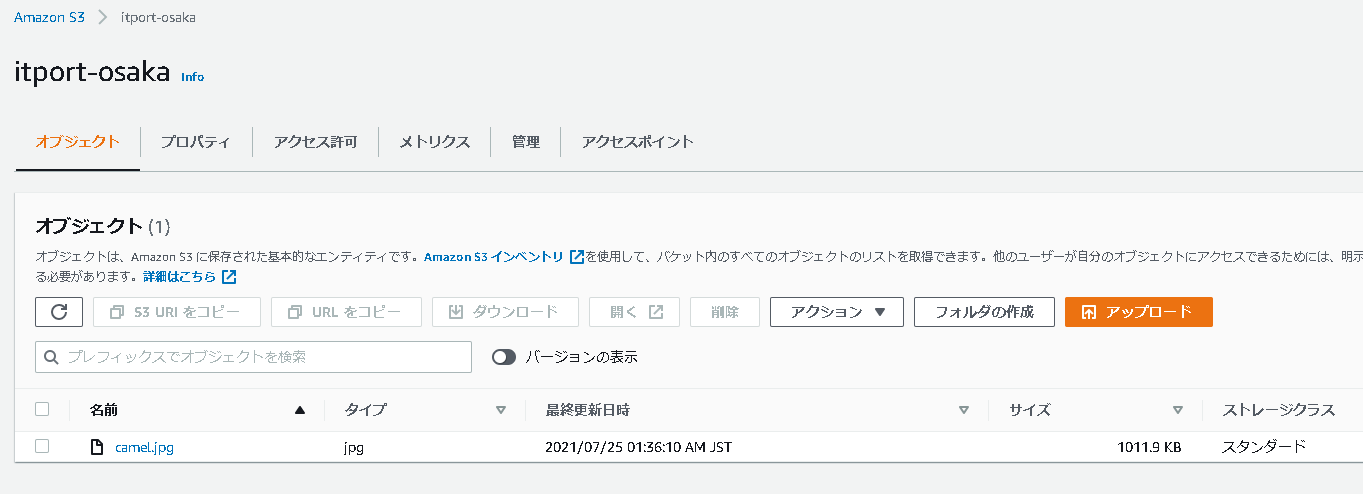Click the sort arrow on タイプ column

click(501, 410)
